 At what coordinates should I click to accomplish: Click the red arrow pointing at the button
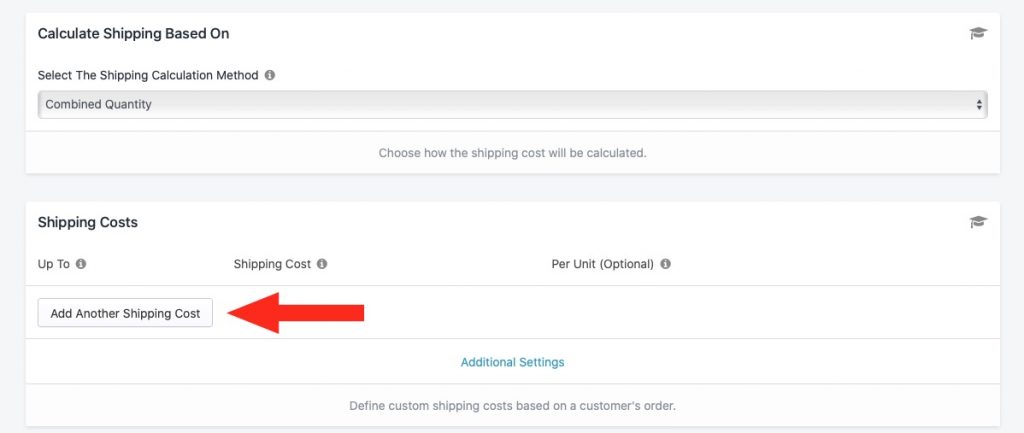click(296, 313)
